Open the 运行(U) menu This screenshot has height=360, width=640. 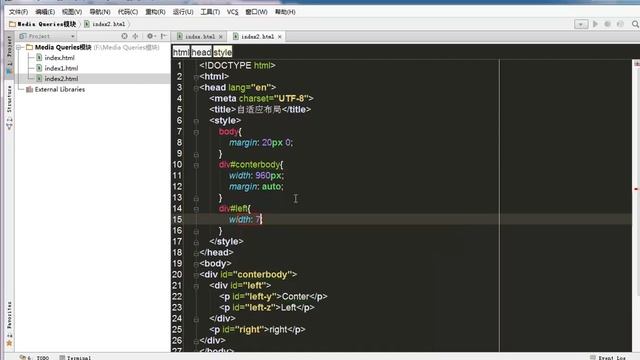183,12
